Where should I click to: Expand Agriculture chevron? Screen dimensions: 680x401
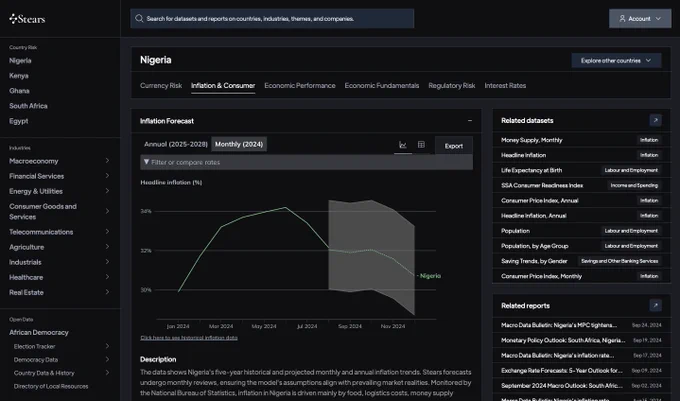coord(107,247)
